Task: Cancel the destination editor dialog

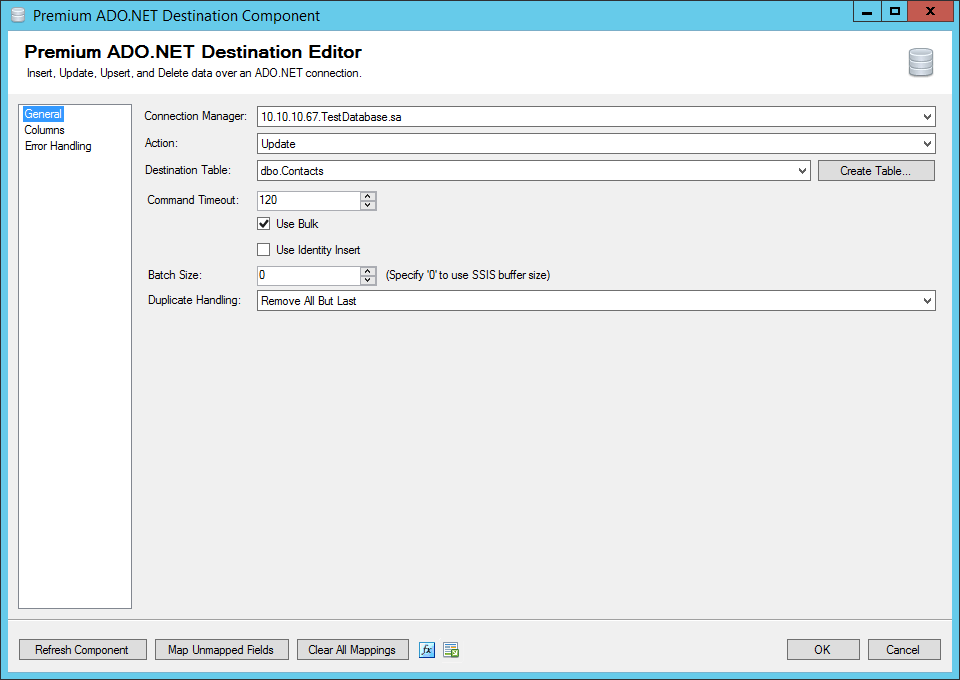Action: pyautogui.click(x=904, y=649)
